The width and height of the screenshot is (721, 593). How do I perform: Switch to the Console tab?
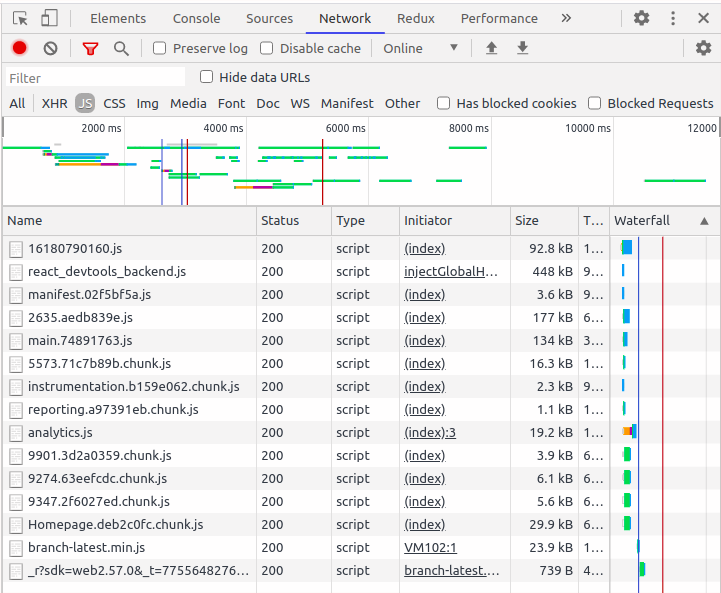point(196,18)
